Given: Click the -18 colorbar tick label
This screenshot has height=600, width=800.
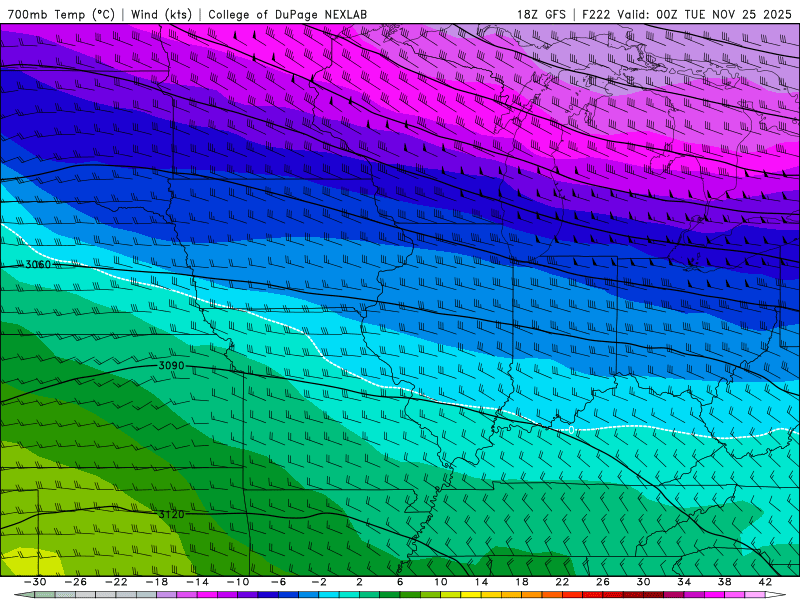Looking at the screenshot, I should 157,582.
